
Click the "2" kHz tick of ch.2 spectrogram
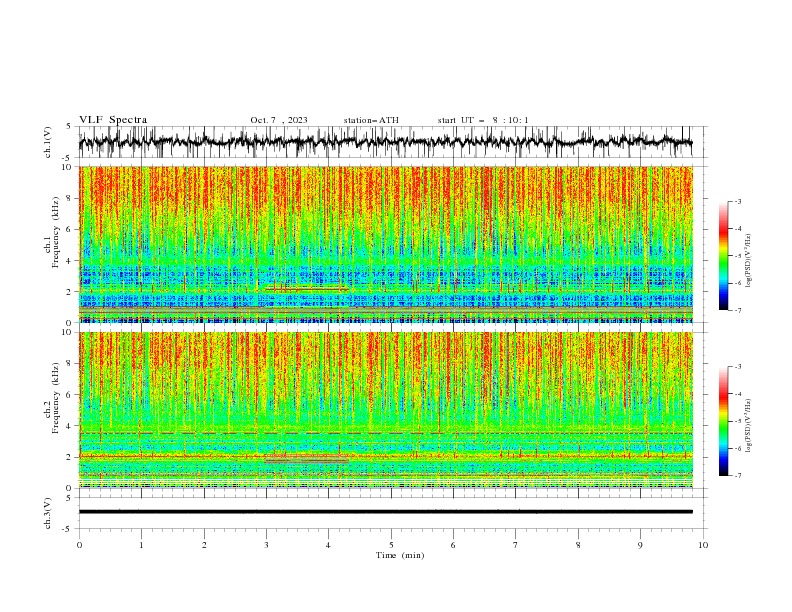click(70, 457)
